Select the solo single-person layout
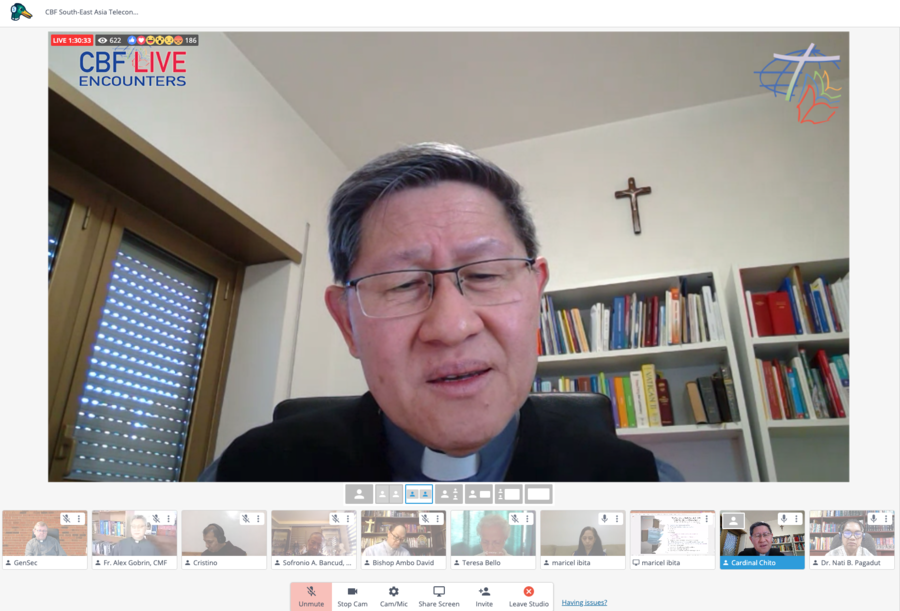This screenshot has height=611, width=900. (359, 494)
